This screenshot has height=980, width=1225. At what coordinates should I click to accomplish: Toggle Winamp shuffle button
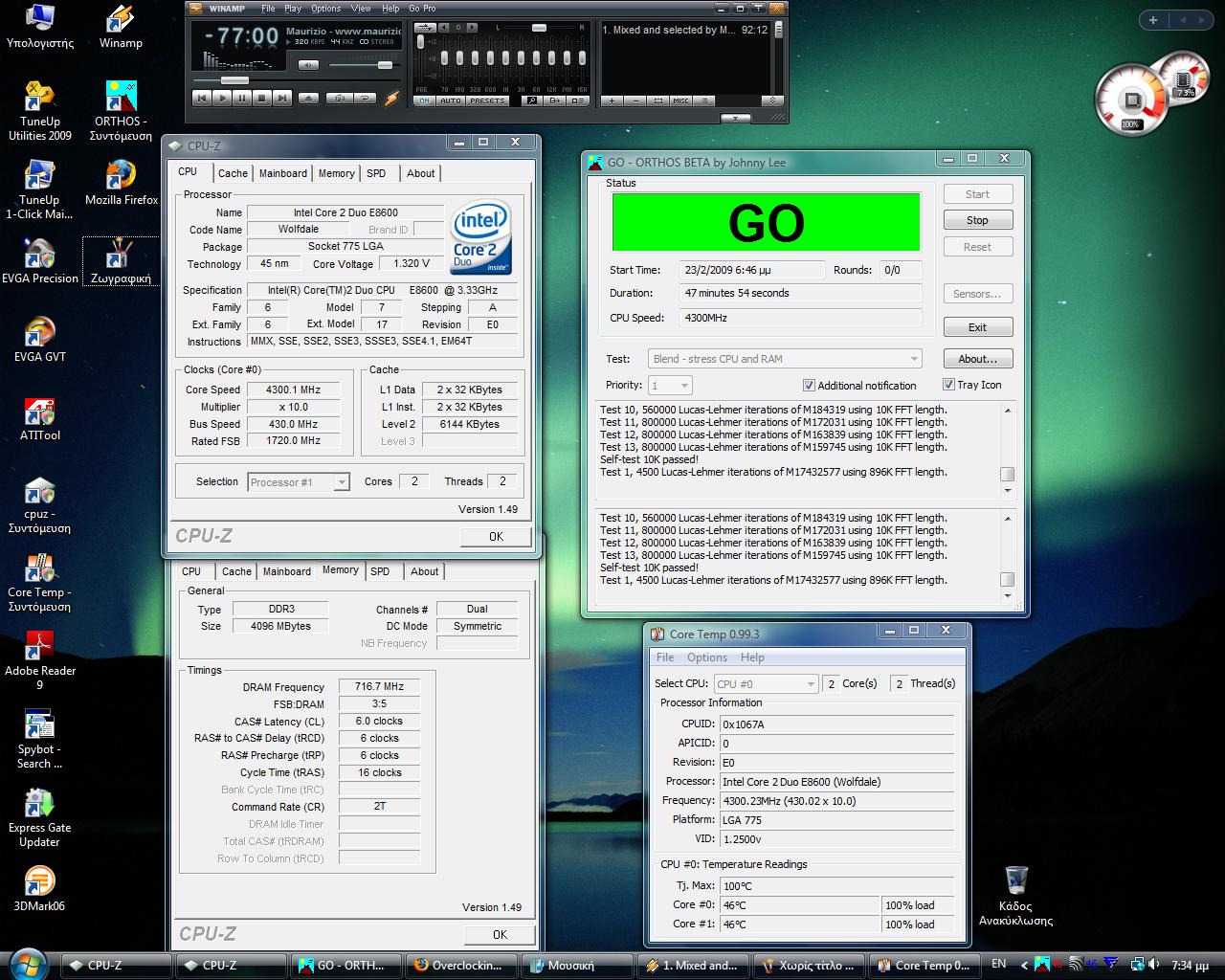pyautogui.click(x=341, y=98)
